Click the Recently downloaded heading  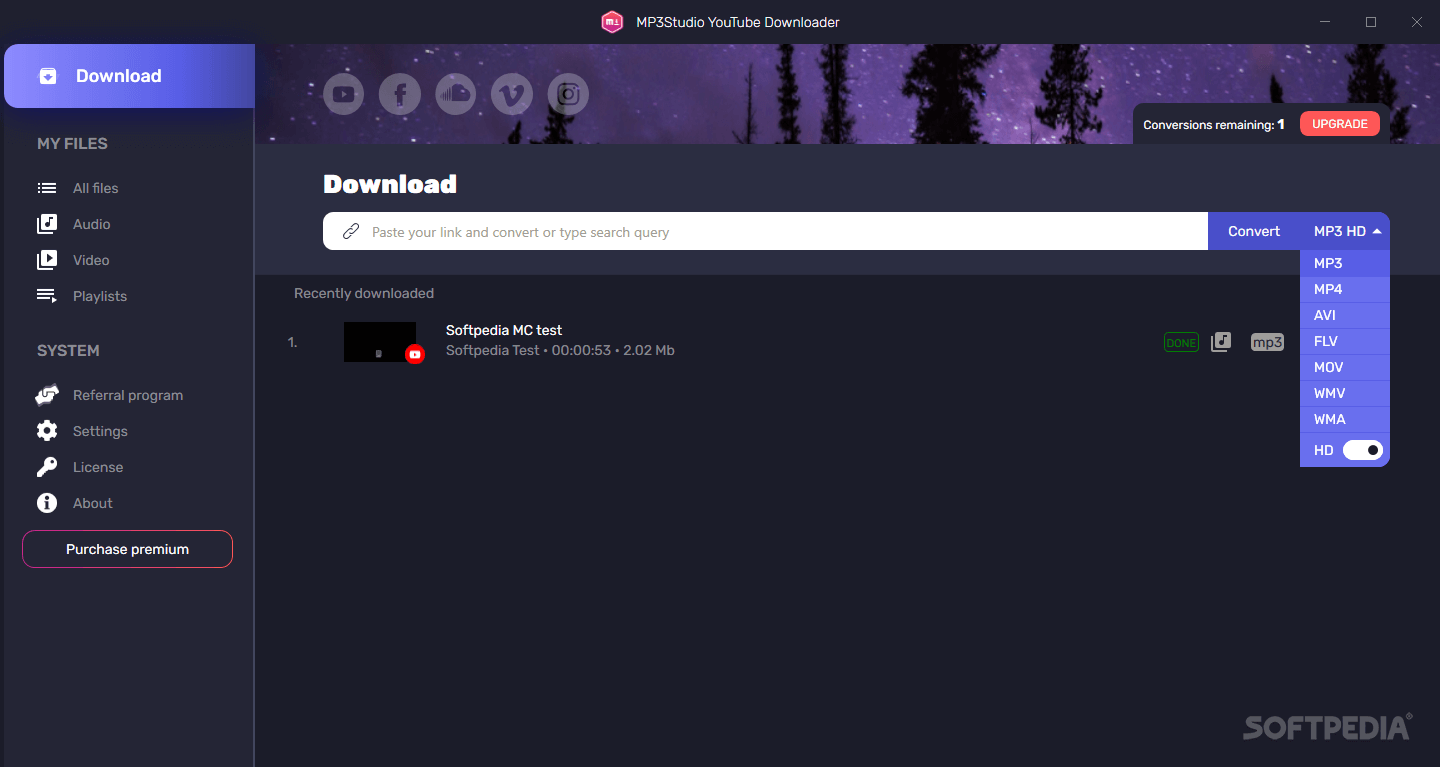pyautogui.click(x=364, y=293)
